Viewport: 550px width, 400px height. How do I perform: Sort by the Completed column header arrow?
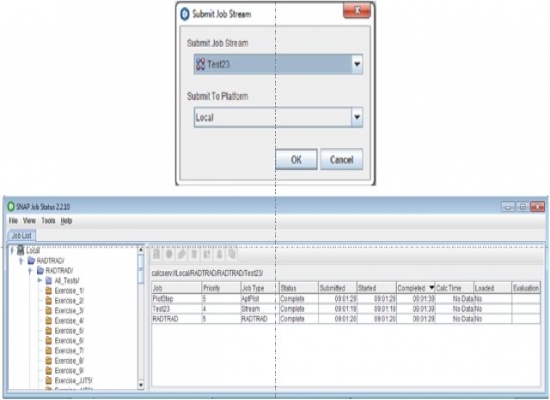click(431, 287)
